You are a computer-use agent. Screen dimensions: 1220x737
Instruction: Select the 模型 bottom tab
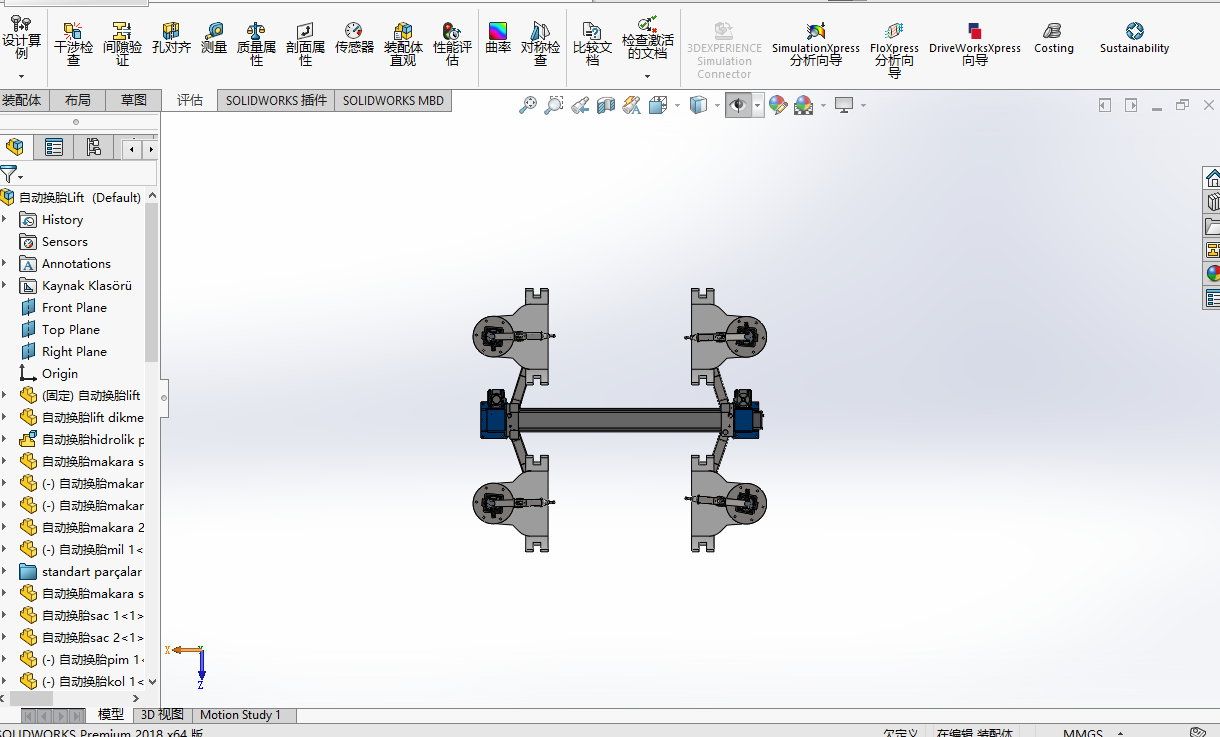pyautogui.click(x=111, y=714)
